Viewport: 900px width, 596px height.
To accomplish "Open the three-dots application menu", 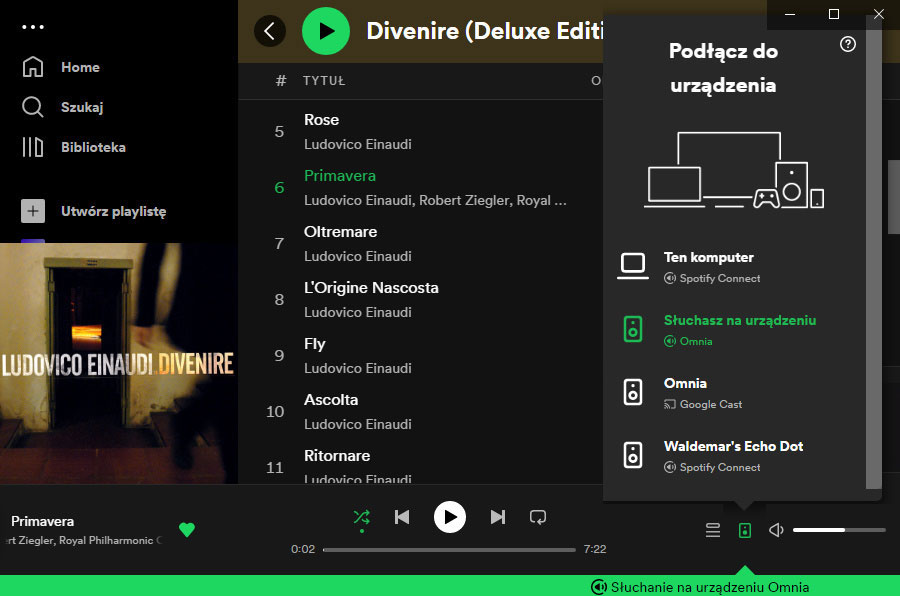I will point(33,27).
